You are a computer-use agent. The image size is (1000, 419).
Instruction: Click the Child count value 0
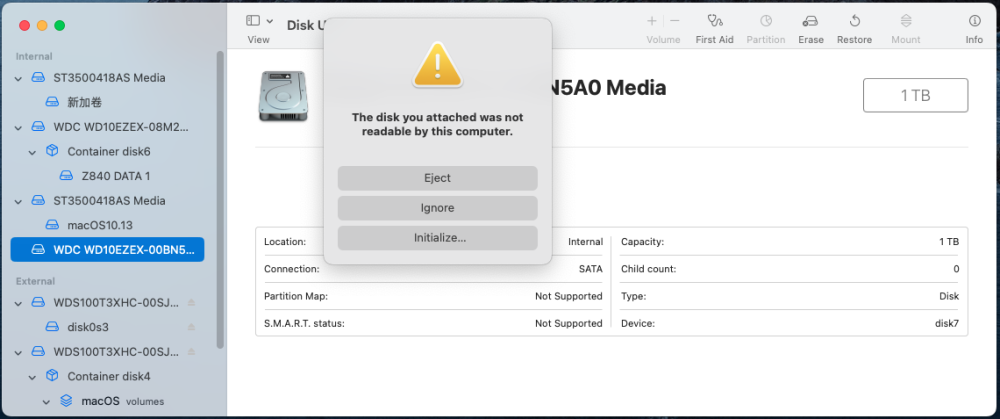pyautogui.click(x=956, y=269)
